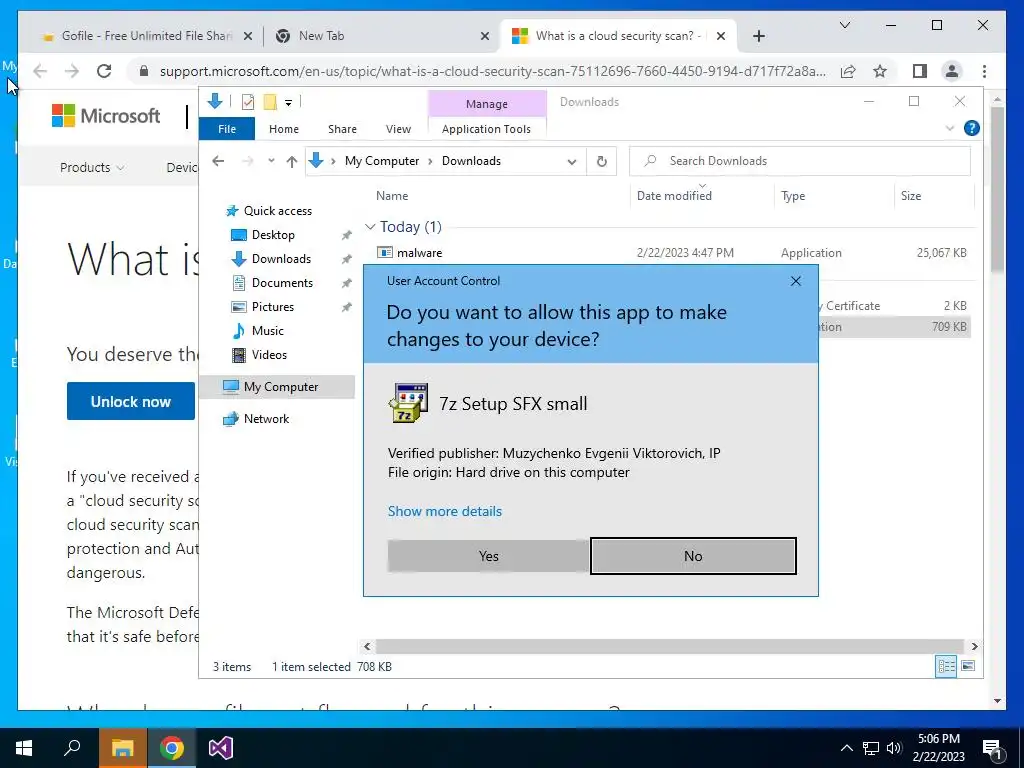Click Downloads in the address breadcrumb

pyautogui.click(x=471, y=161)
